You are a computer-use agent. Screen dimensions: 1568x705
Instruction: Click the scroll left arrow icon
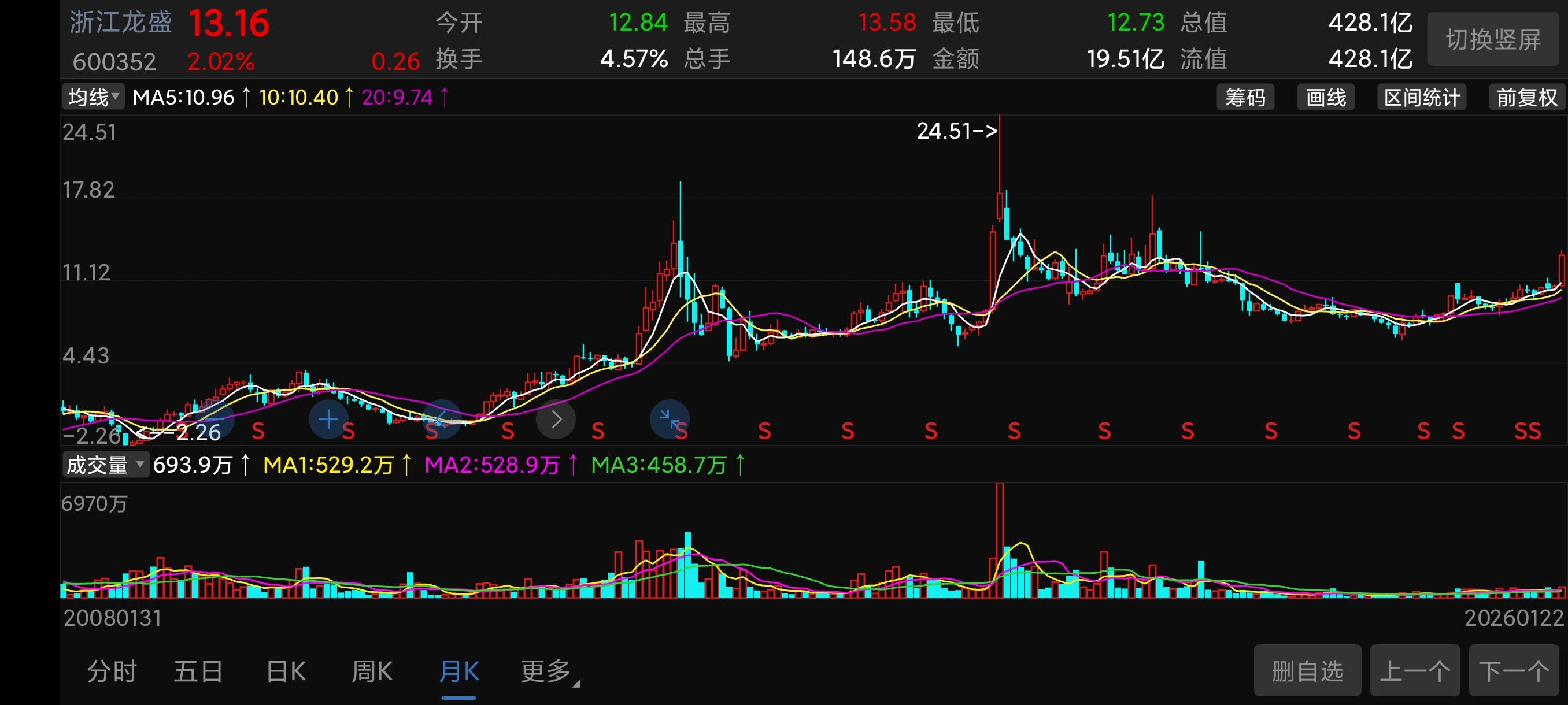(x=442, y=420)
